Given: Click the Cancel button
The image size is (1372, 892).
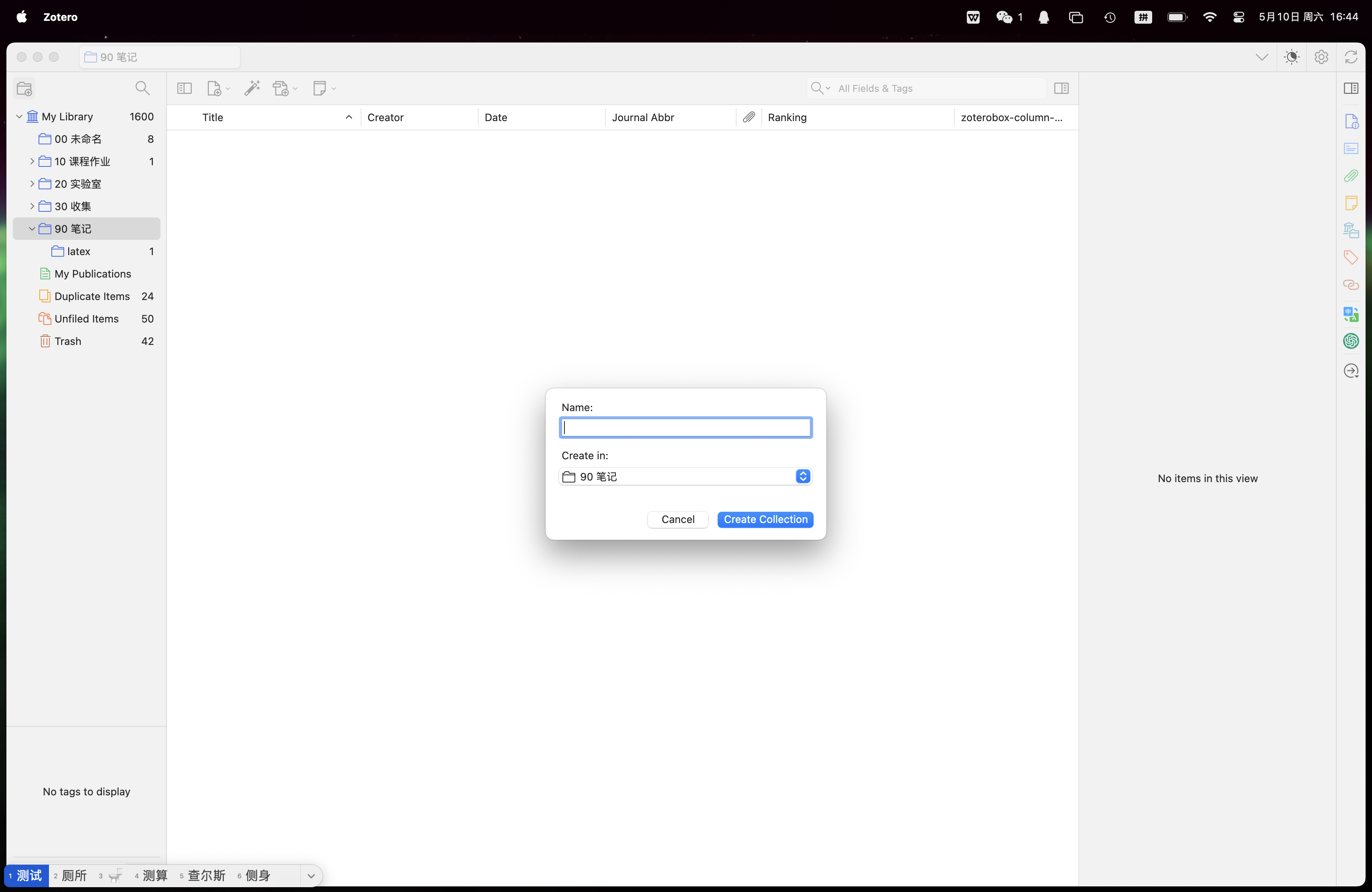Looking at the screenshot, I should 677,519.
